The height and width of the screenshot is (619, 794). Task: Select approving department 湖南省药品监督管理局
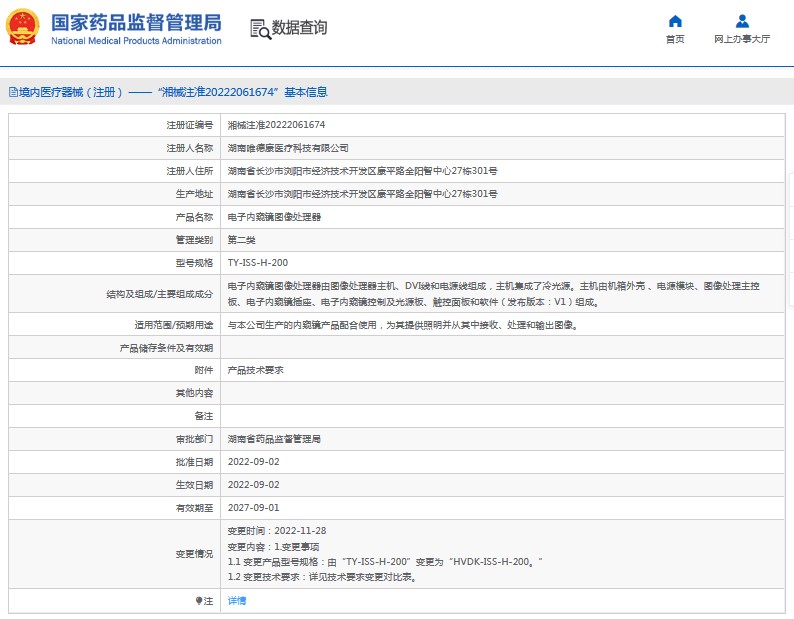click(274, 439)
